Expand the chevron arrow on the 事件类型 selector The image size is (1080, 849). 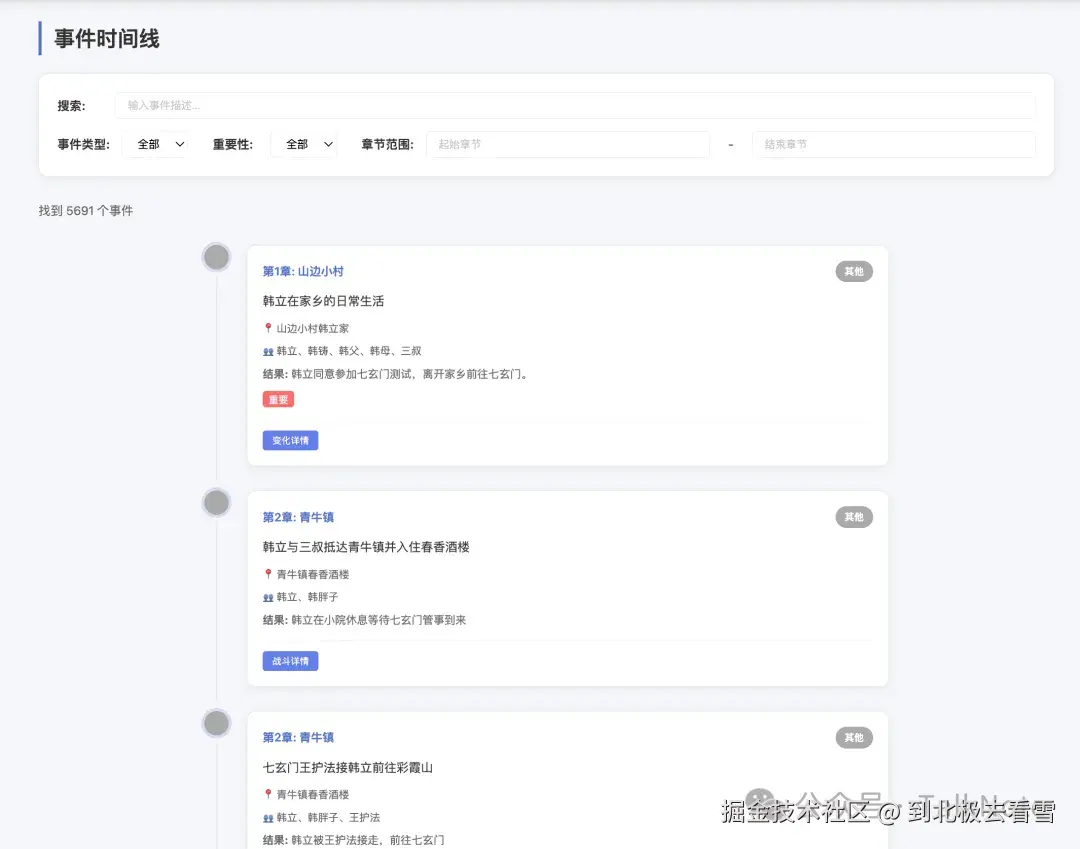pos(182,144)
